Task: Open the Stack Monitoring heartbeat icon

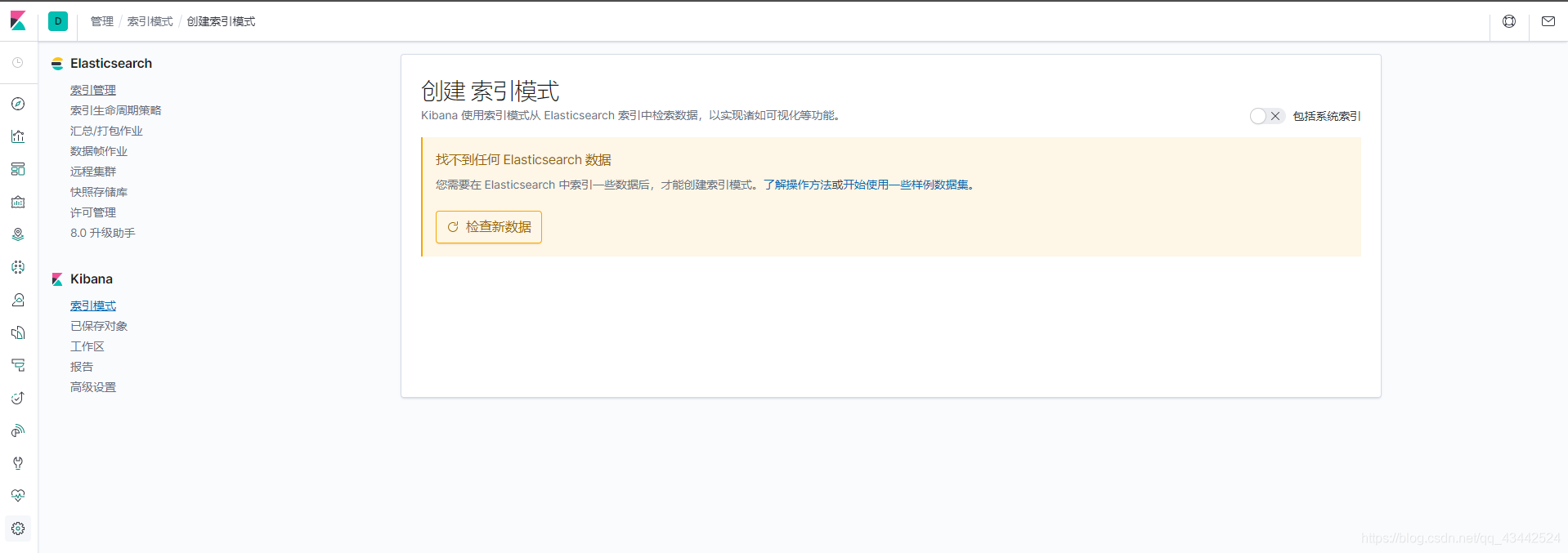Action: tap(18, 496)
